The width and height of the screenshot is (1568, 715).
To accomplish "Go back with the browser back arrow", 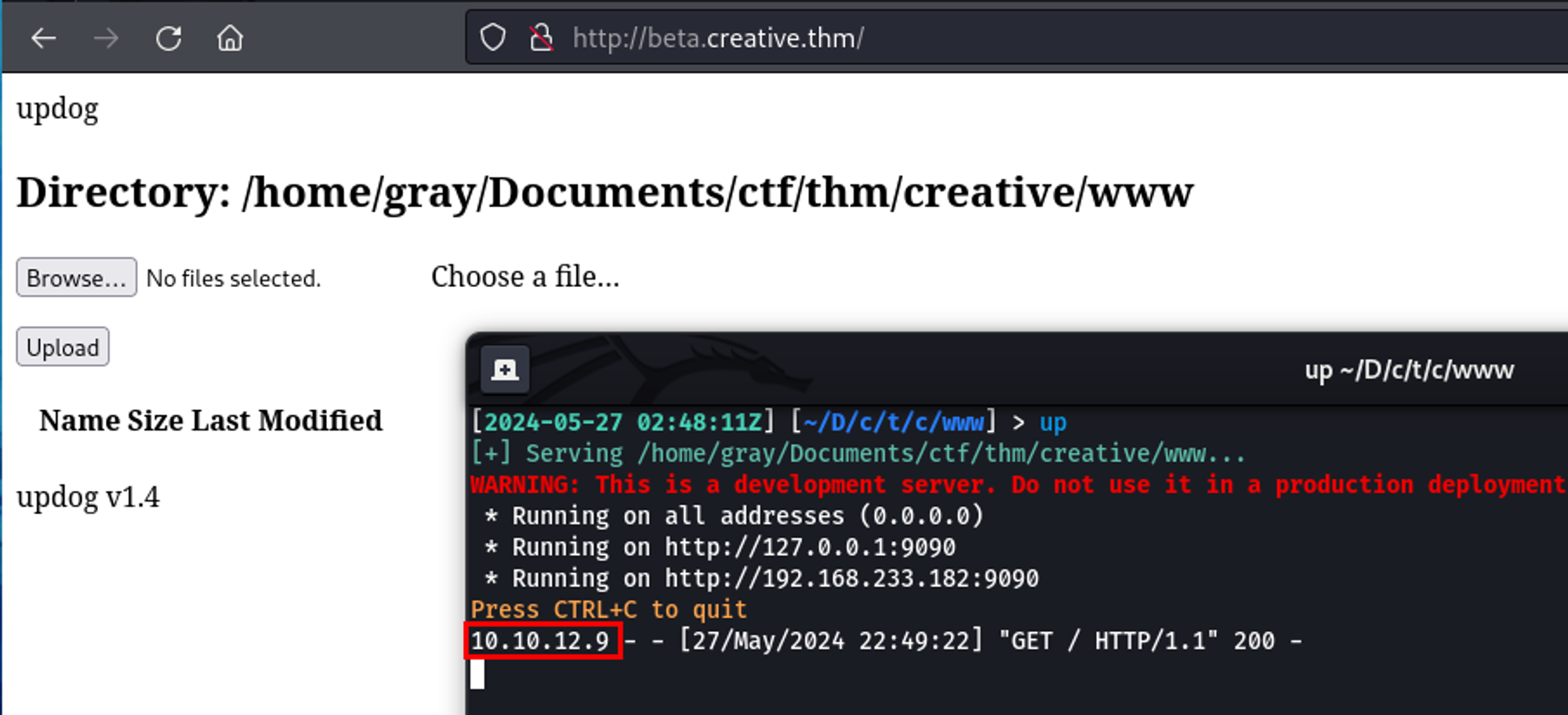I will 44,38.
